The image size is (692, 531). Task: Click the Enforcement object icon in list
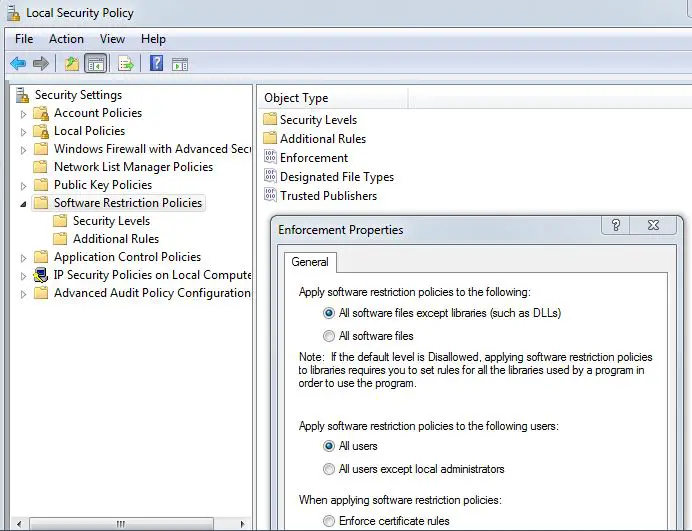pos(270,157)
